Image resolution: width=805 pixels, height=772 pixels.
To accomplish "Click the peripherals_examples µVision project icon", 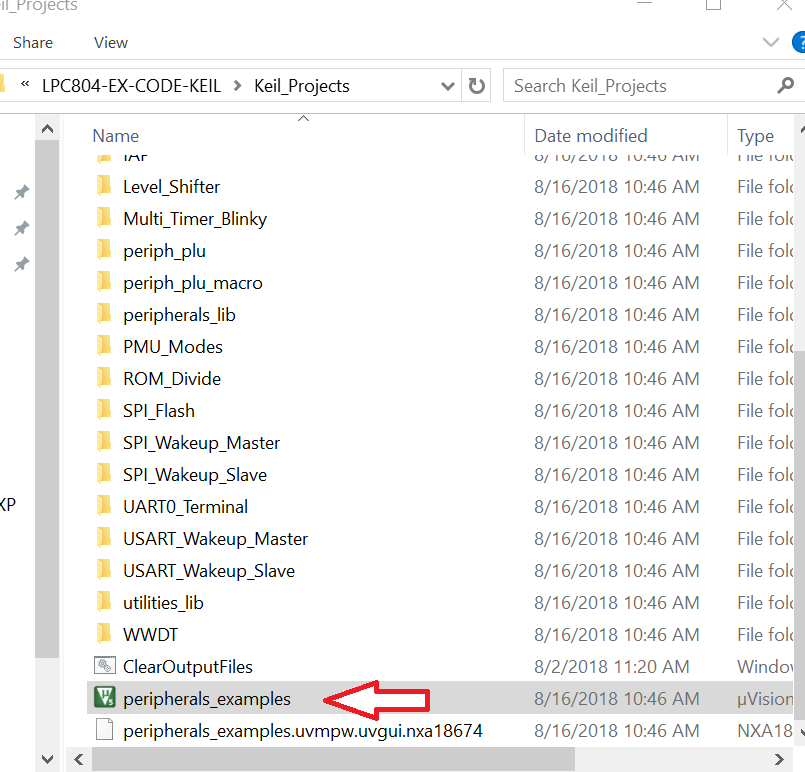I will 105,698.
